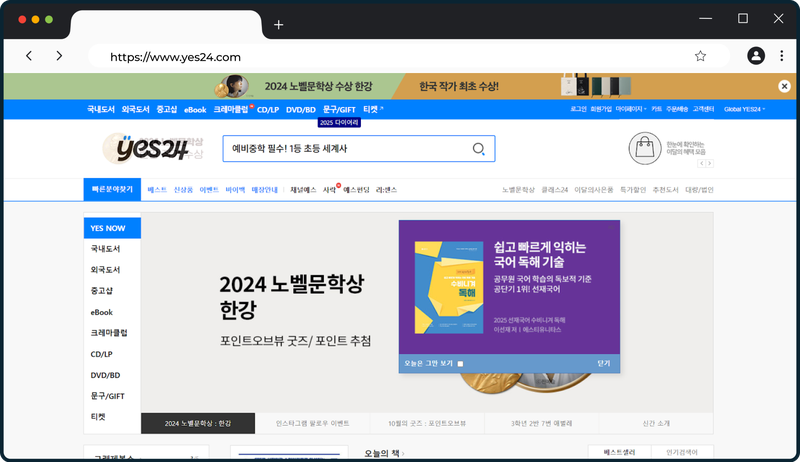
Task: Open the 매장안내 nav link
Action: point(265,190)
